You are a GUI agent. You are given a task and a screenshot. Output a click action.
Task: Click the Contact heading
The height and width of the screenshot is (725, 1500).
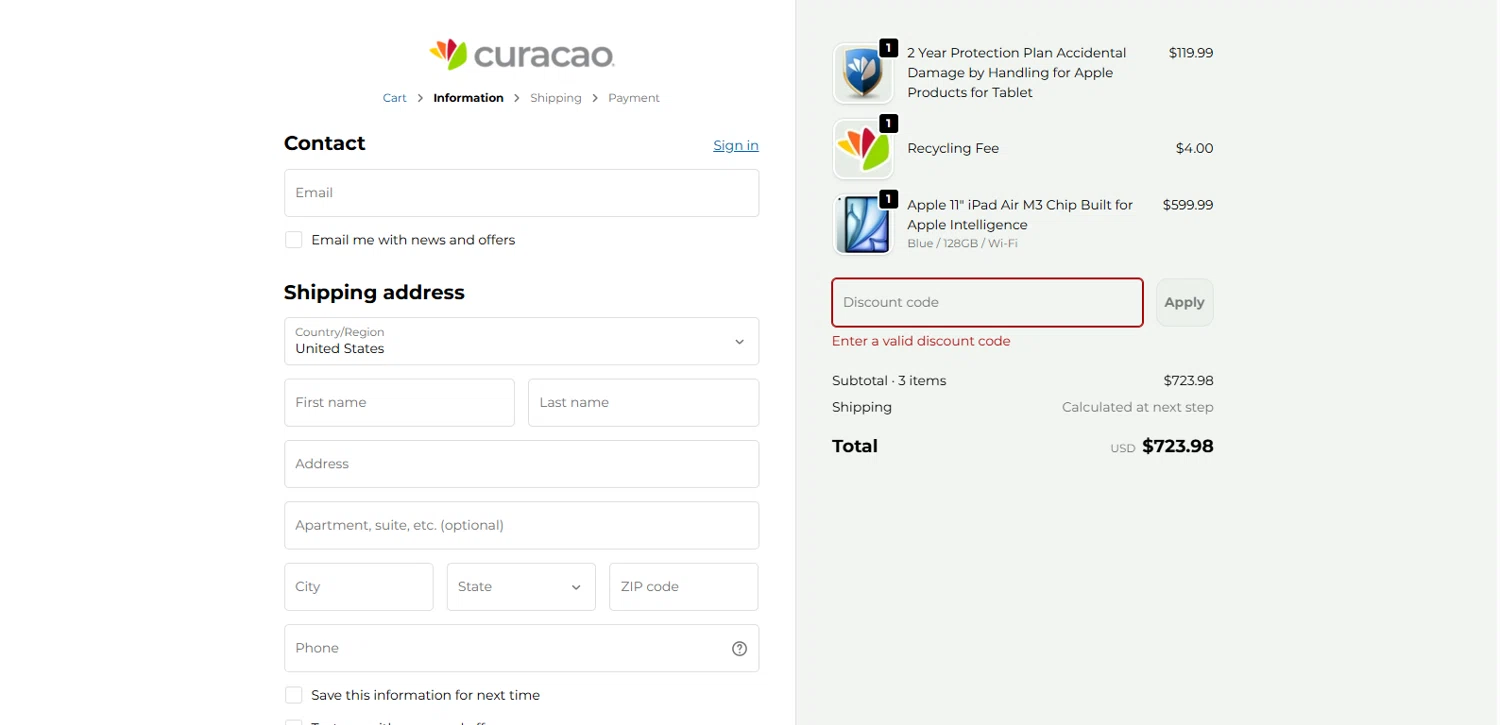click(325, 143)
